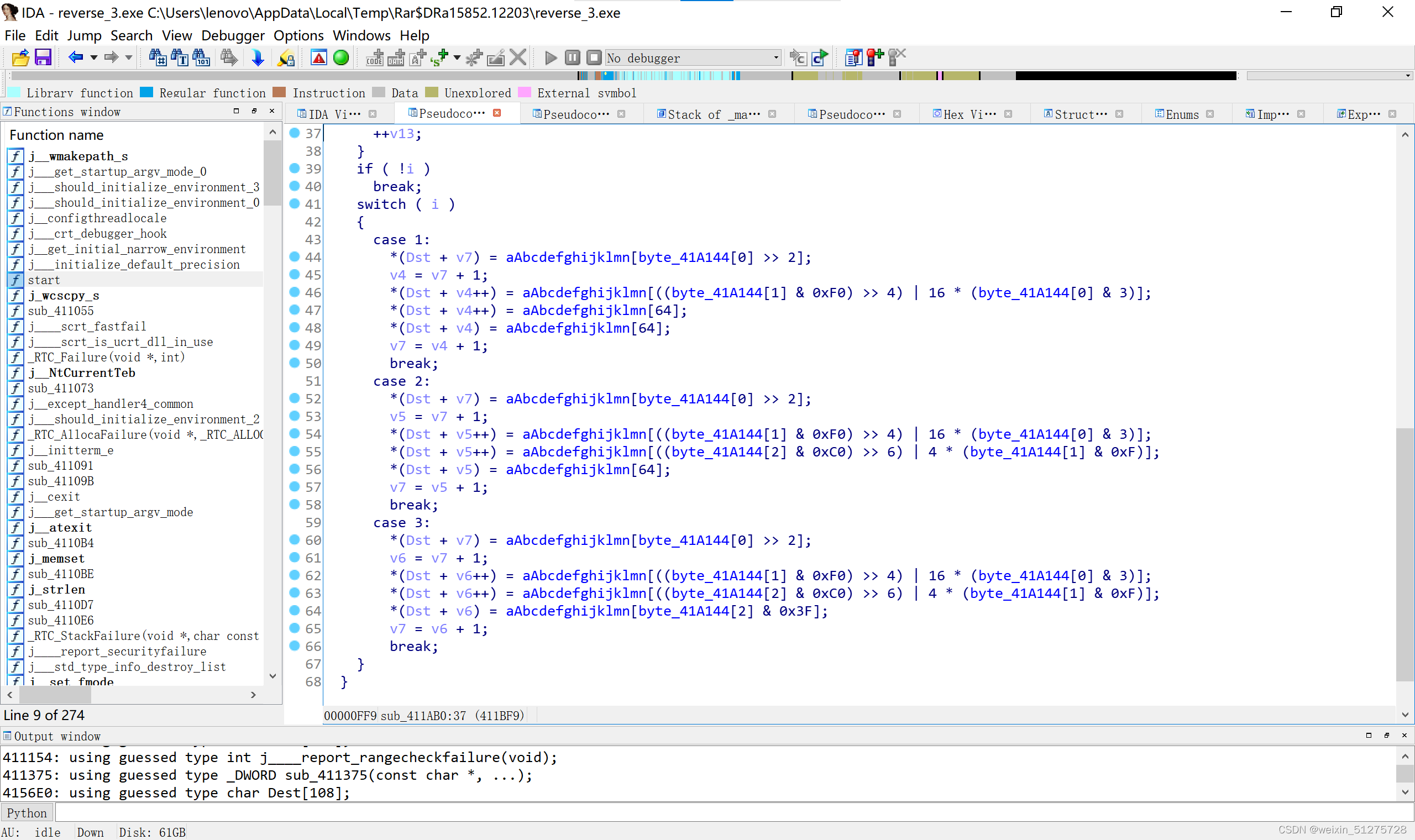The width and height of the screenshot is (1415, 840).
Task: Click the convert to CODE icon
Action: click(x=374, y=57)
